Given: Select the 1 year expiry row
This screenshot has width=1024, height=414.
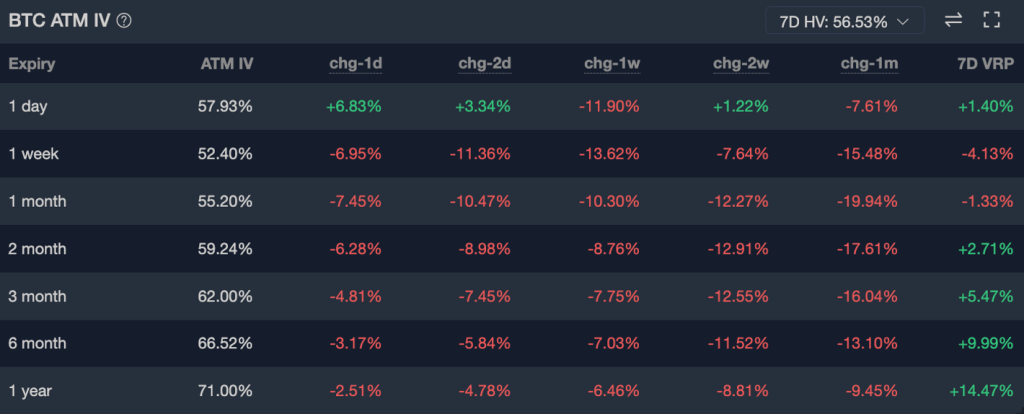Looking at the screenshot, I should 30,391.
